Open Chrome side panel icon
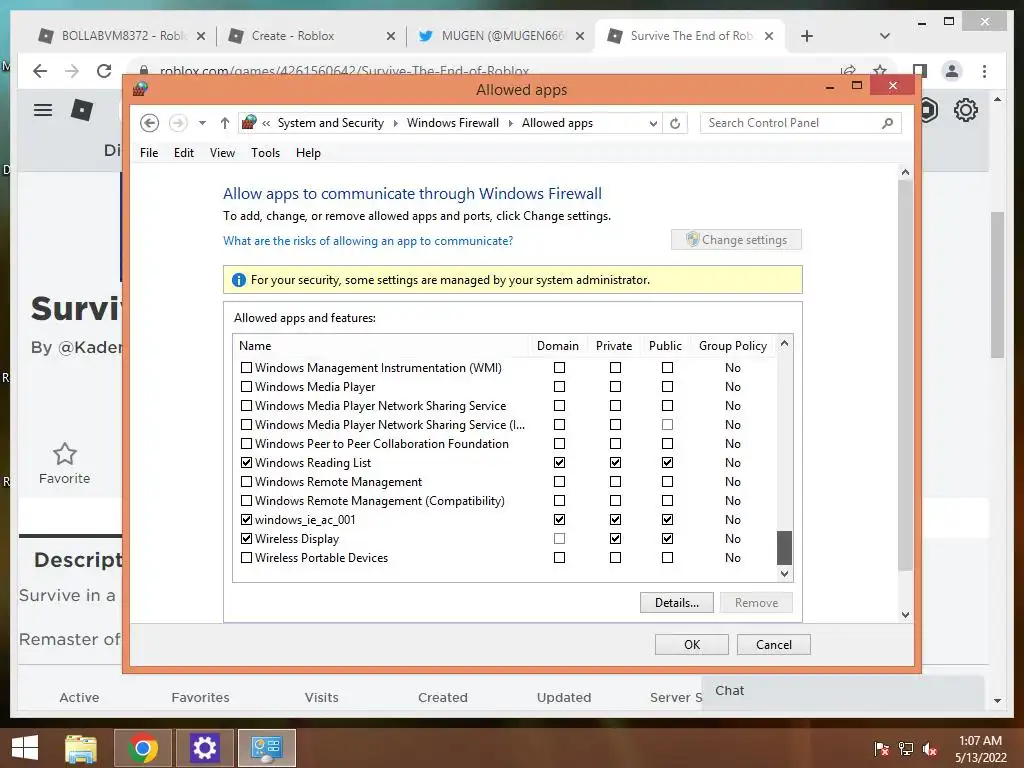Screen dimensions: 1024x768 tap(920, 71)
